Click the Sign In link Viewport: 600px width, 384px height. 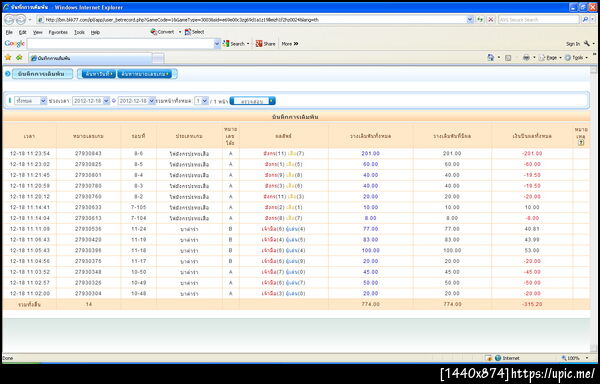coord(573,44)
